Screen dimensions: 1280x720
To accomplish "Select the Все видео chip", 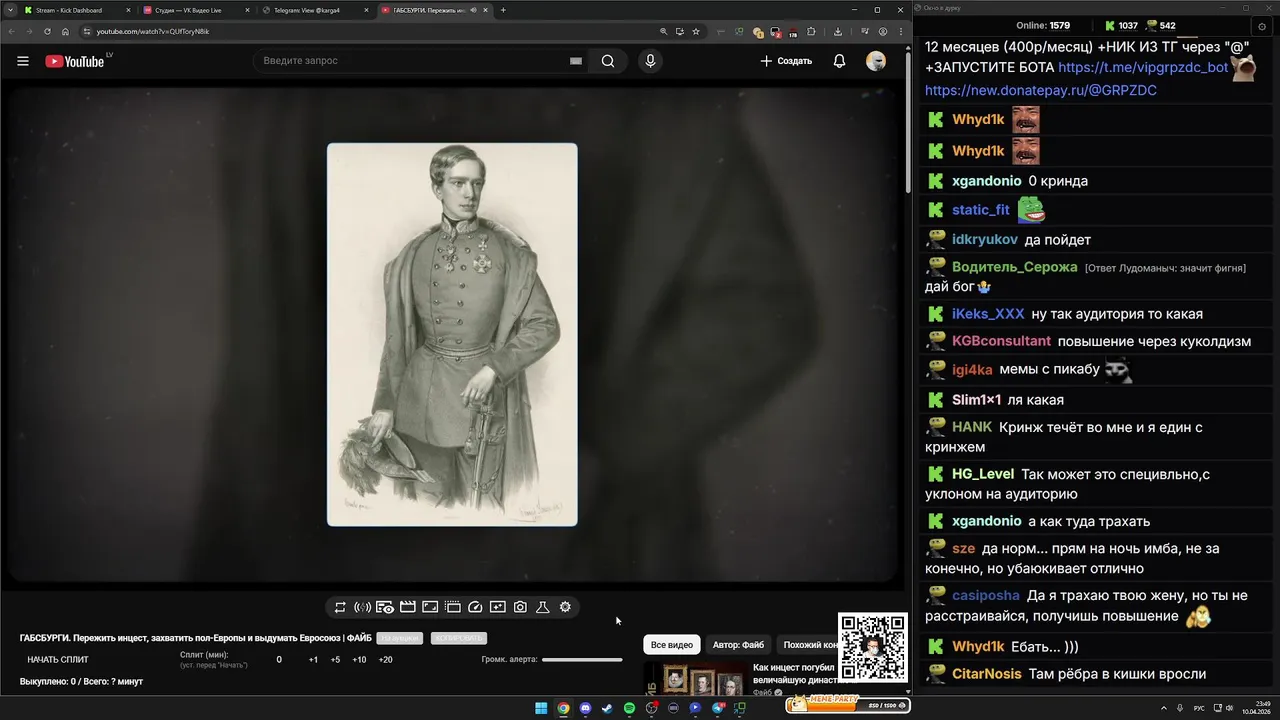I will pyautogui.click(x=672, y=645).
